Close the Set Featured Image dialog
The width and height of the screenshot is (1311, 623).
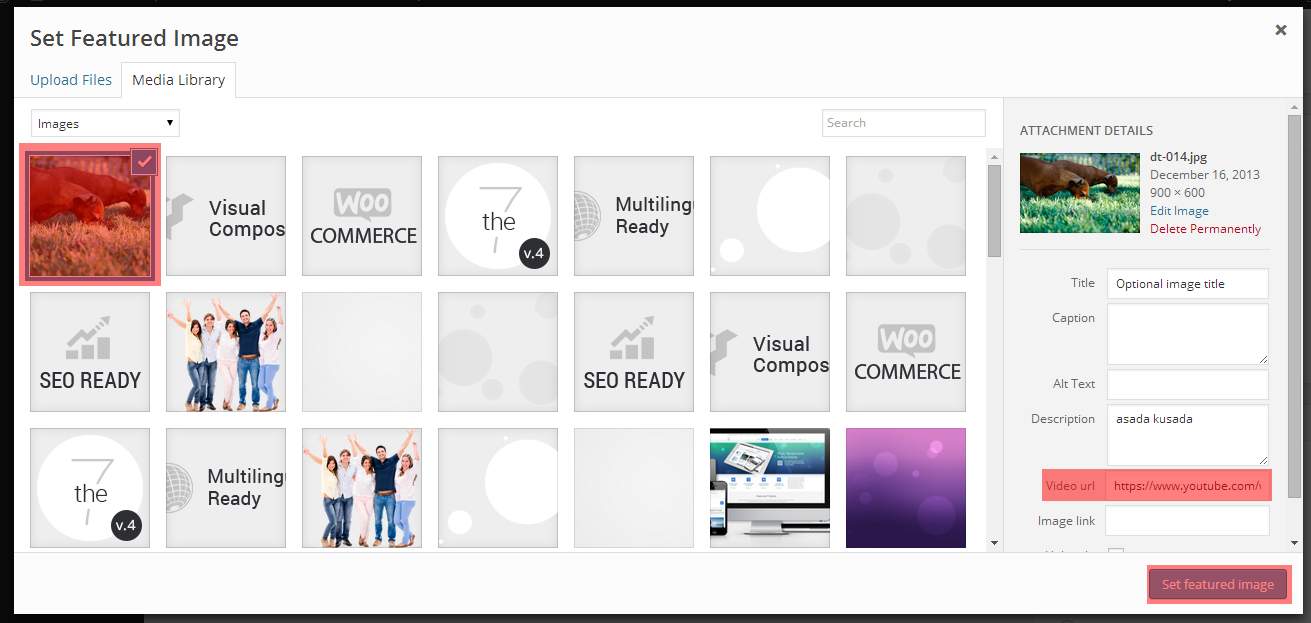(x=1280, y=31)
